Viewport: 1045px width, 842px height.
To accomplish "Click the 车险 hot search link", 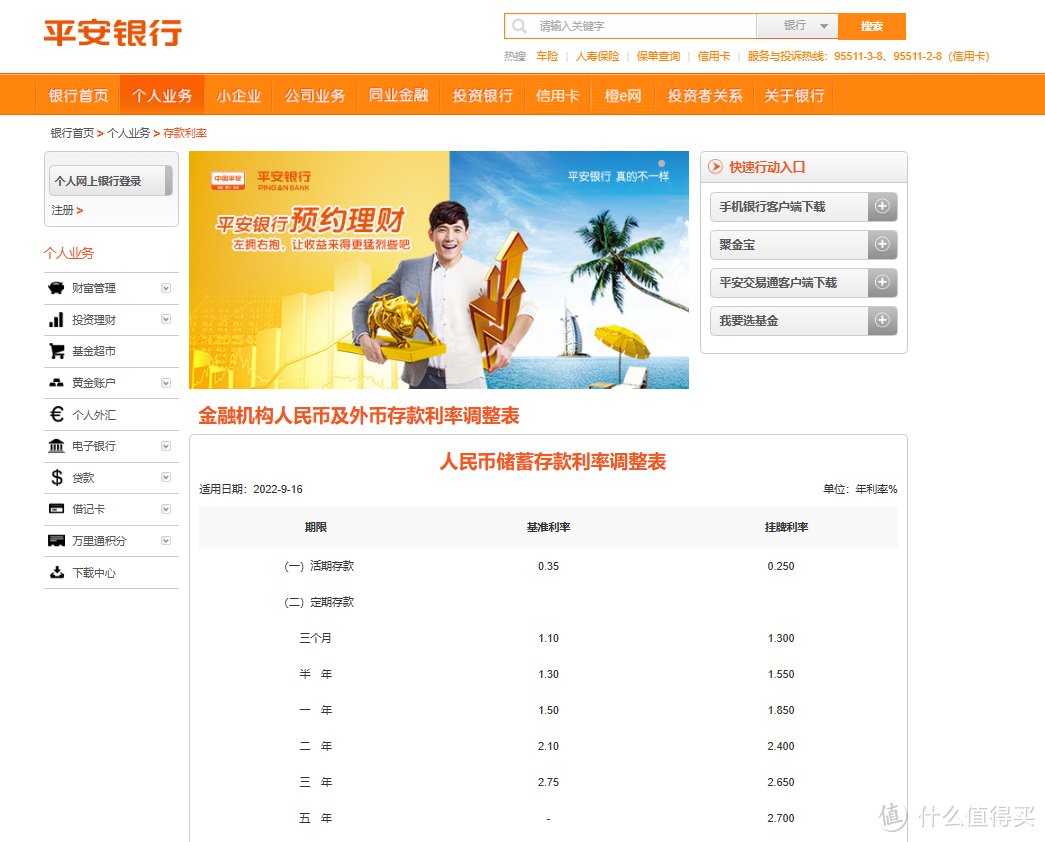I will click(547, 56).
